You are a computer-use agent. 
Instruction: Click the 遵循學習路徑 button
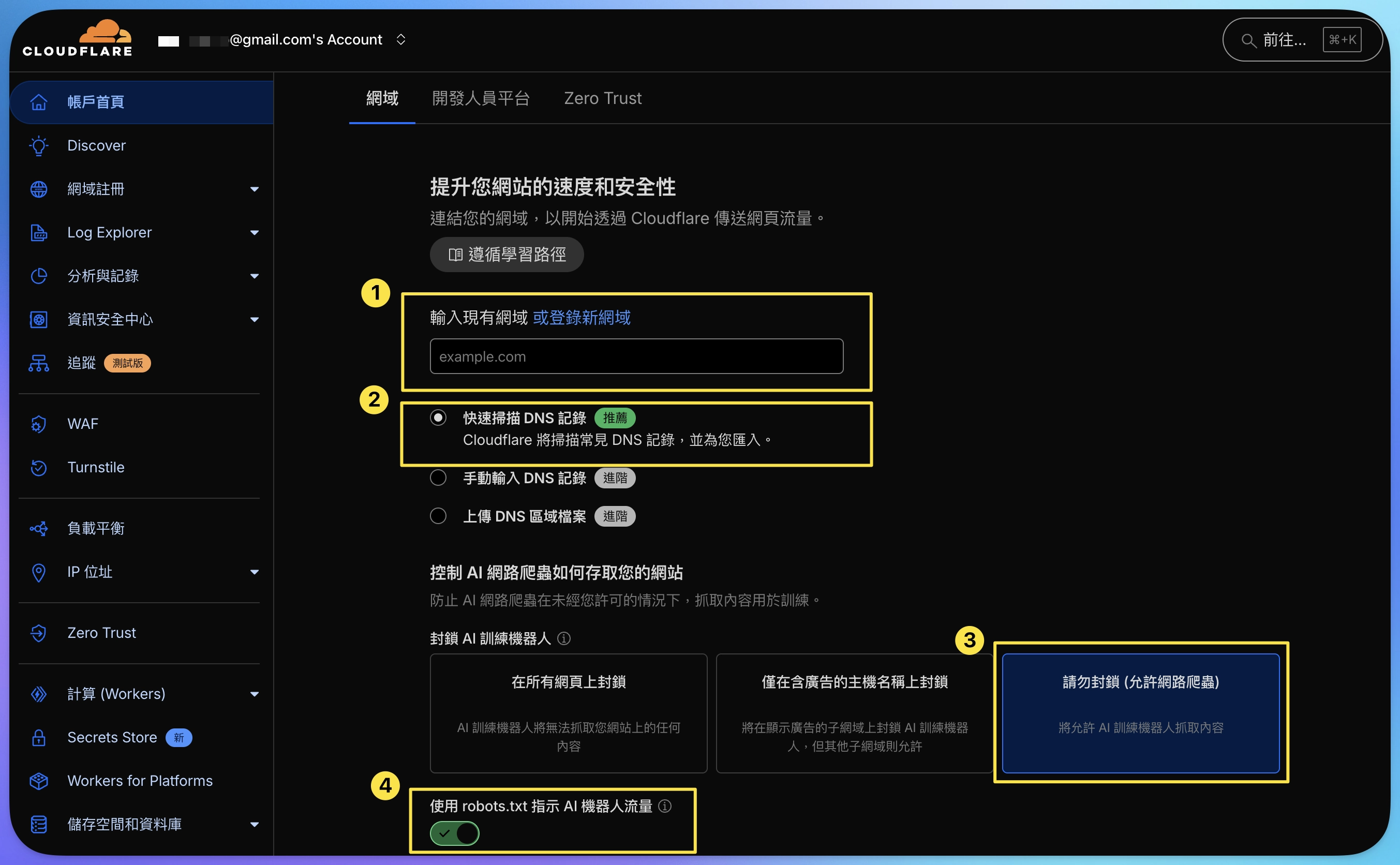[x=507, y=255]
